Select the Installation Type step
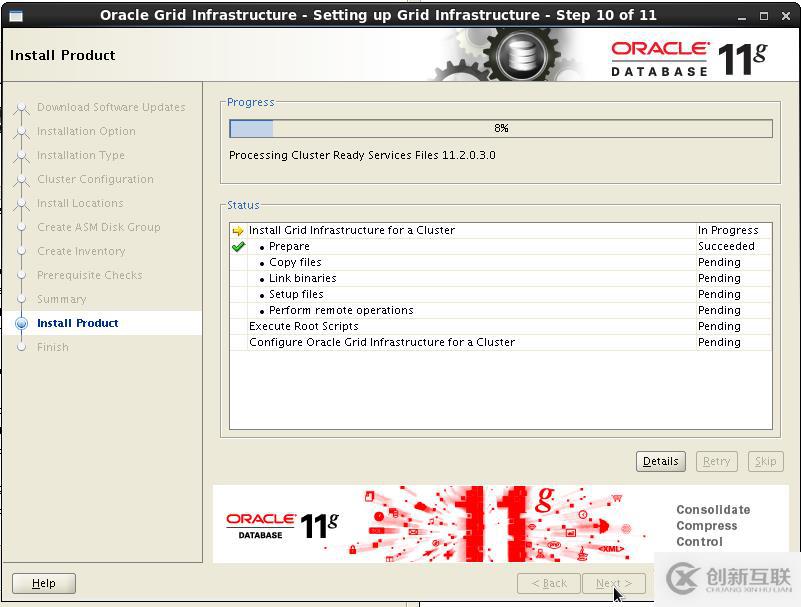This screenshot has width=801, height=607. 81,155
